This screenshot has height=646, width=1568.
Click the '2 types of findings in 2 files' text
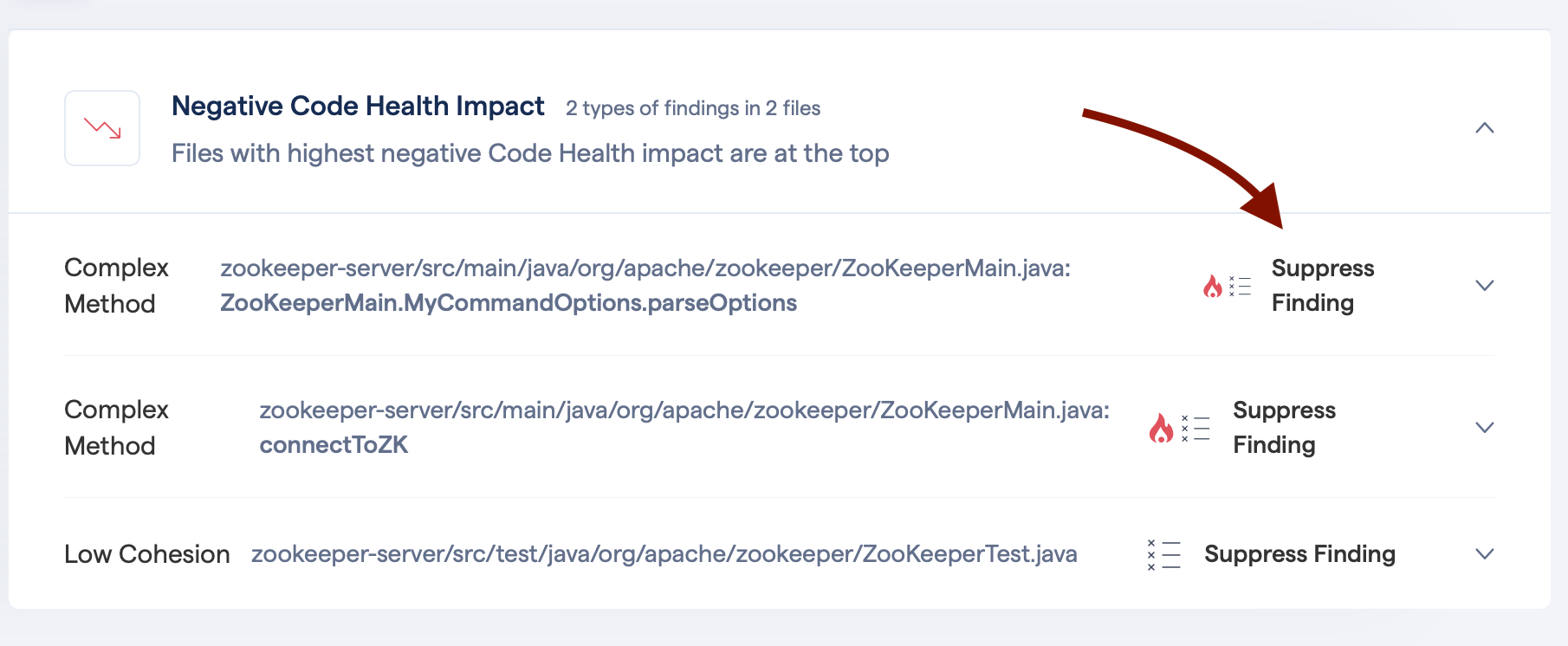(x=692, y=108)
